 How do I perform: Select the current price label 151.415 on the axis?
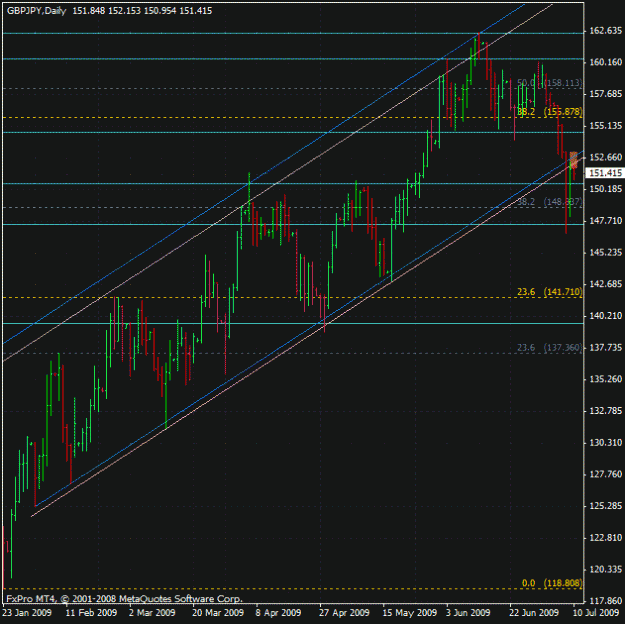coord(605,173)
